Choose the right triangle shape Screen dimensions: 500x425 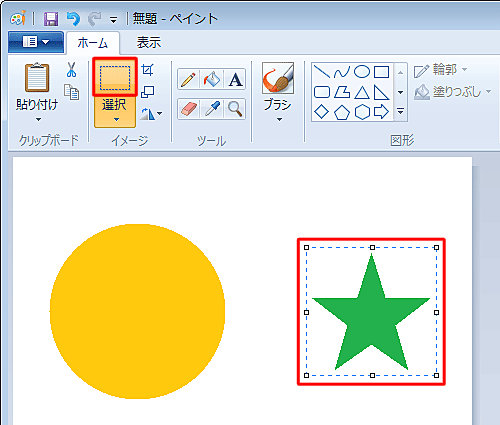pos(381,92)
